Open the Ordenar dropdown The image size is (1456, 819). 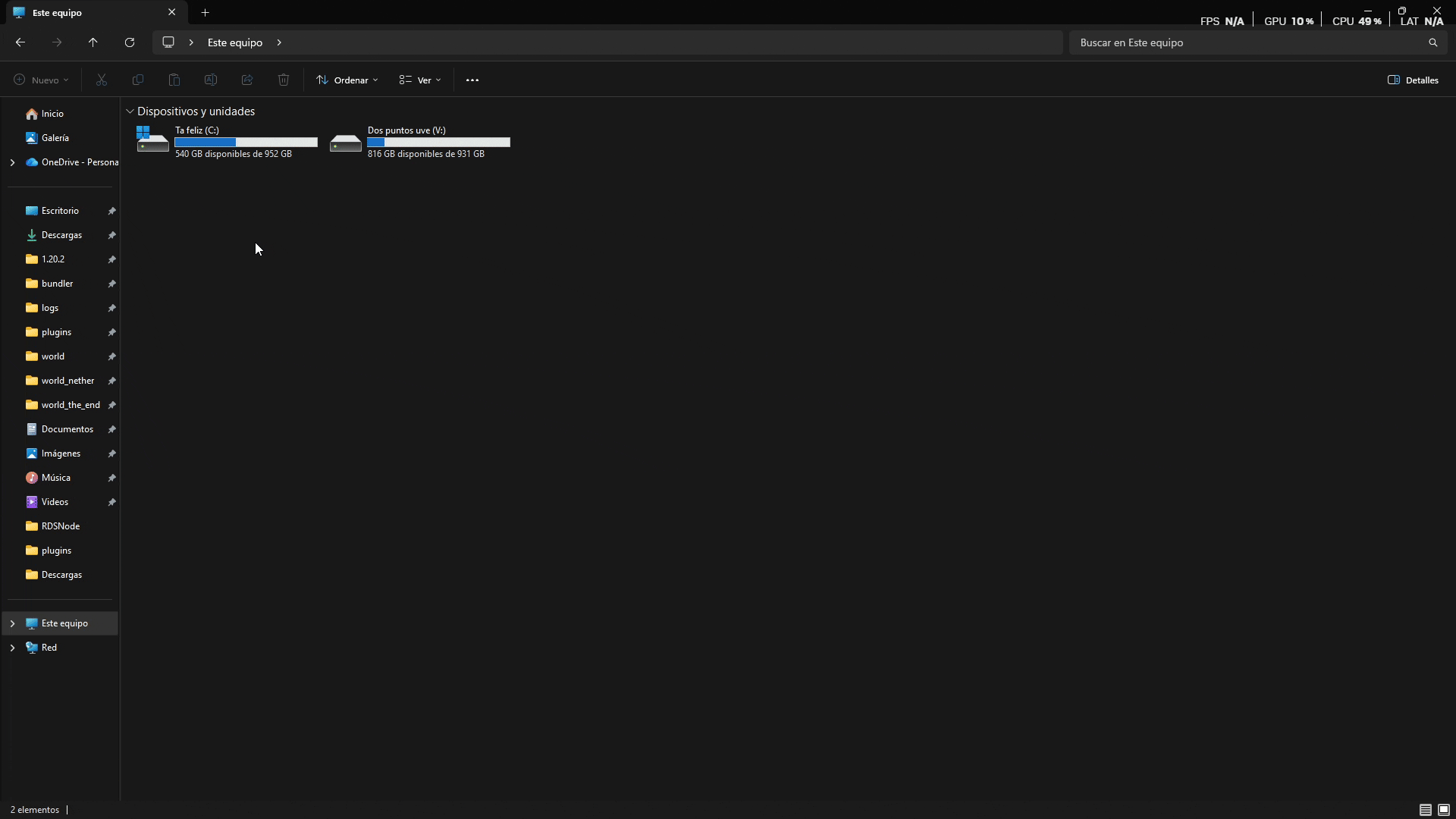[x=347, y=80]
